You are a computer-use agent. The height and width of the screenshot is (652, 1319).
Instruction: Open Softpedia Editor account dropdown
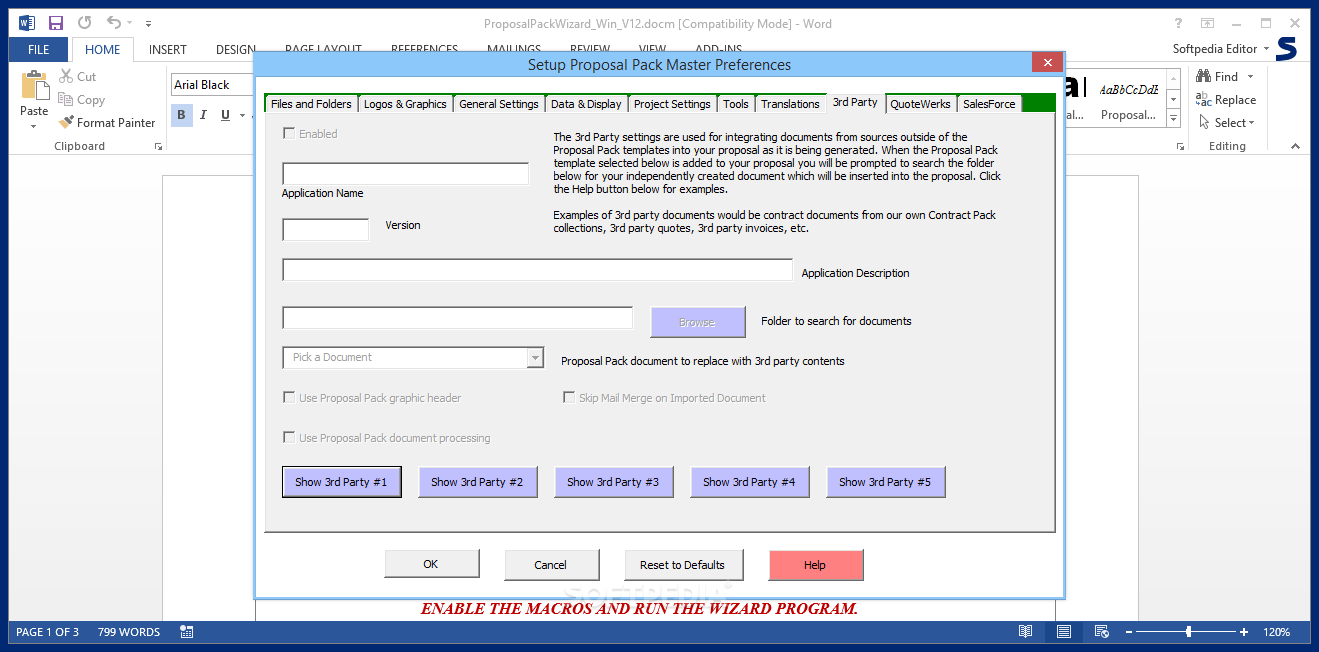point(1266,48)
